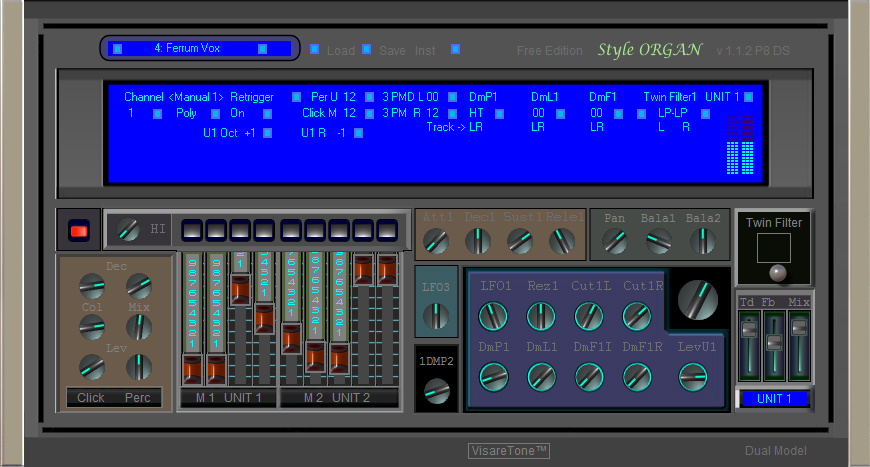Open the VisareTone logo link

(509, 450)
